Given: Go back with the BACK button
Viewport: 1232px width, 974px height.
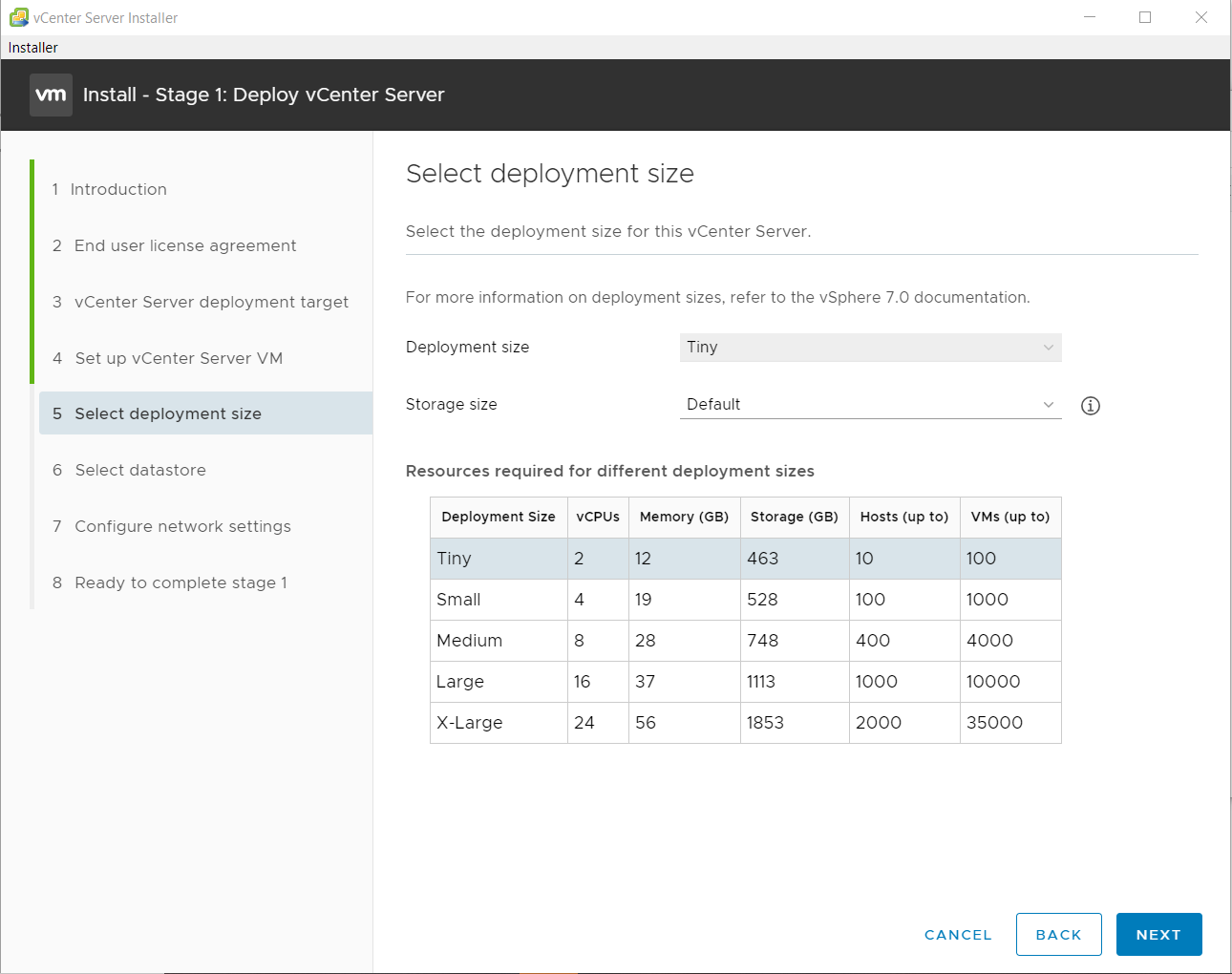Looking at the screenshot, I should (1058, 935).
